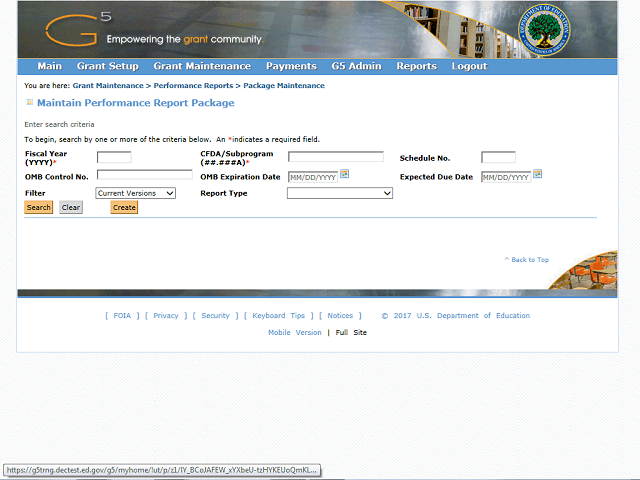Viewport: 640px width, 480px height.
Task: Open the Notices footer link
Action: [x=340, y=316]
